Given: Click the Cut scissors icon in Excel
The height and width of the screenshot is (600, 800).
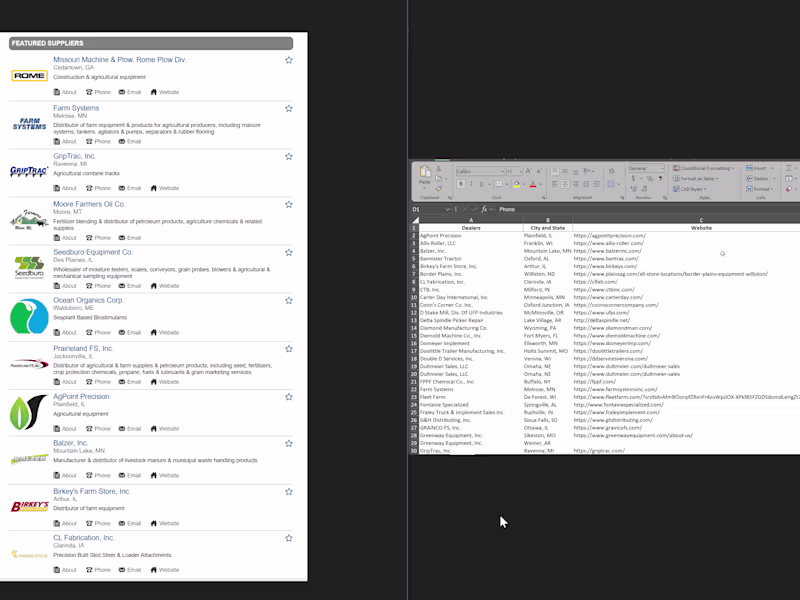Looking at the screenshot, I should [438, 169].
